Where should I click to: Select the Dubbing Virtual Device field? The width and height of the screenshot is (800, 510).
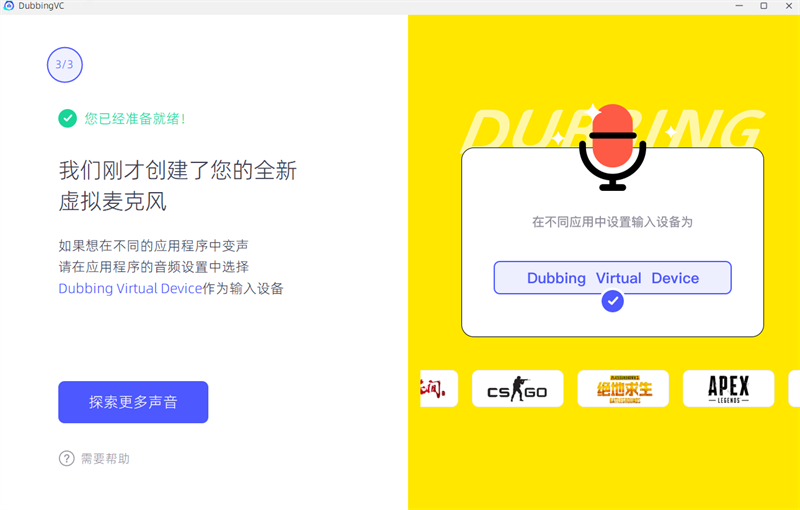pyautogui.click(x=612, y=278)
